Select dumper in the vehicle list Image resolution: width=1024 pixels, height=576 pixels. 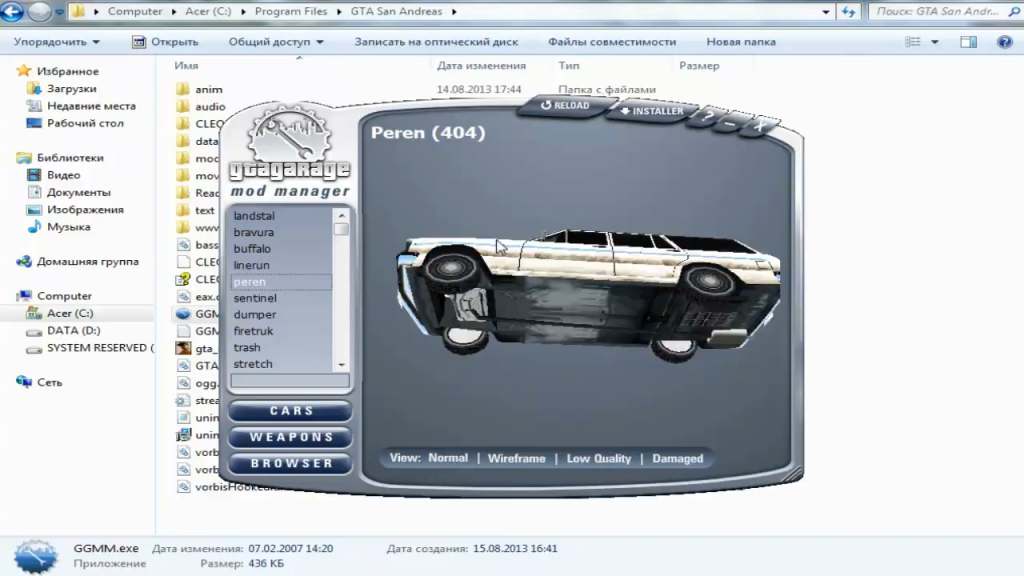pyautogui.click(x=281, y=314)
